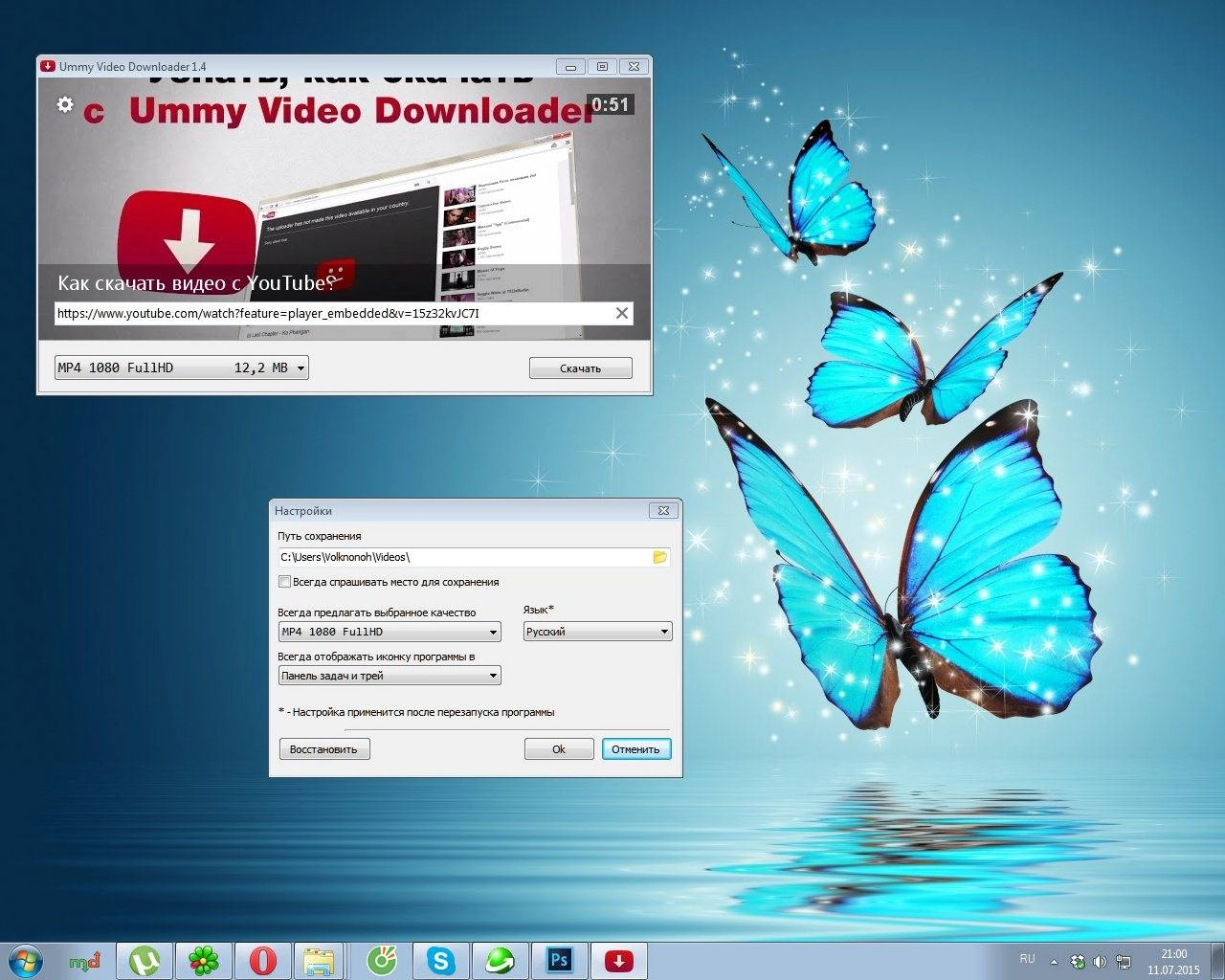Switch RU keyboard language indicator
Image resolution: width=1225 pixels, height=980 pixels.
click(x=1027, y=958)
